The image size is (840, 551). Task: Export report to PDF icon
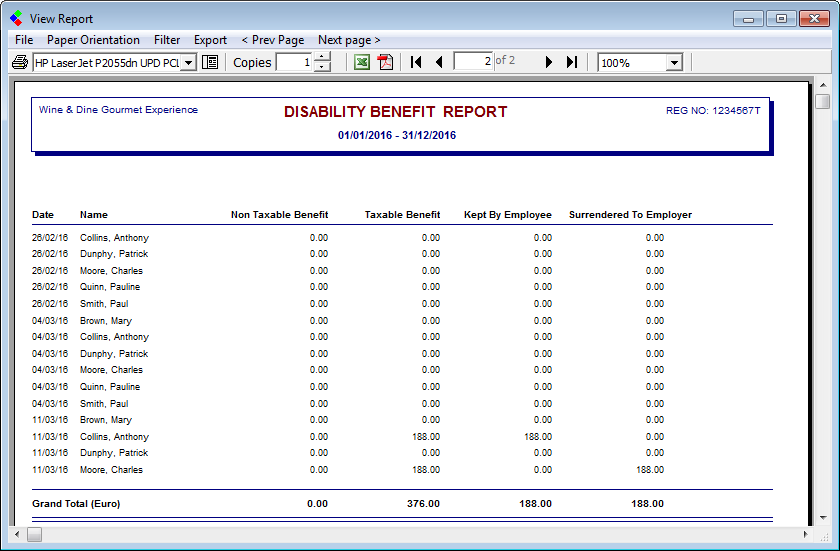click(x=385, y=63)
